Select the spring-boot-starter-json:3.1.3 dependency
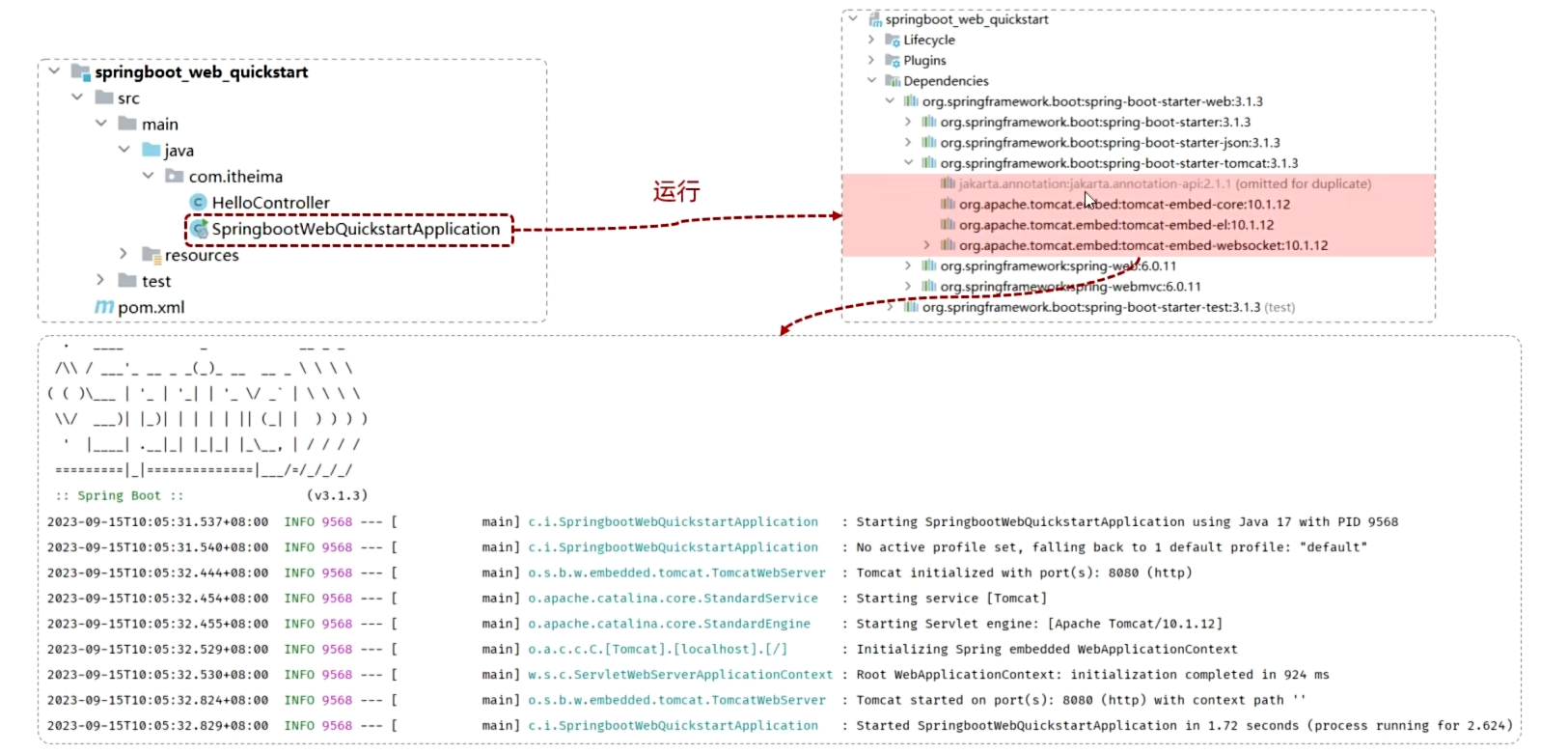The width and height of the screenshot is (1568, 754). (1110, 142)
